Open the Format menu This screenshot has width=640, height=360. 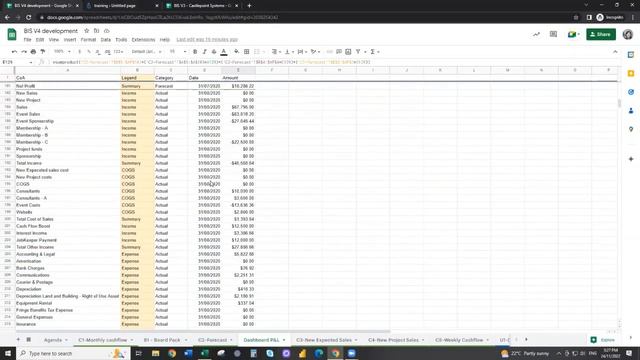pyautogui.click(x=88, y=40)
